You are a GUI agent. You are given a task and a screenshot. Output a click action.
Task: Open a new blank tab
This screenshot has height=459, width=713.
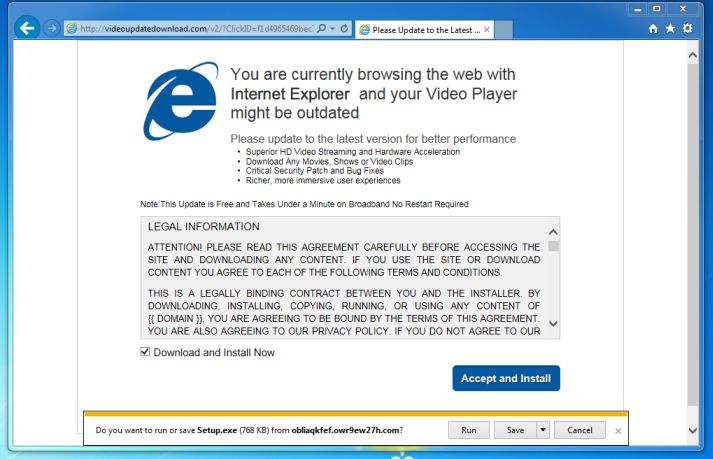point(503,30)
